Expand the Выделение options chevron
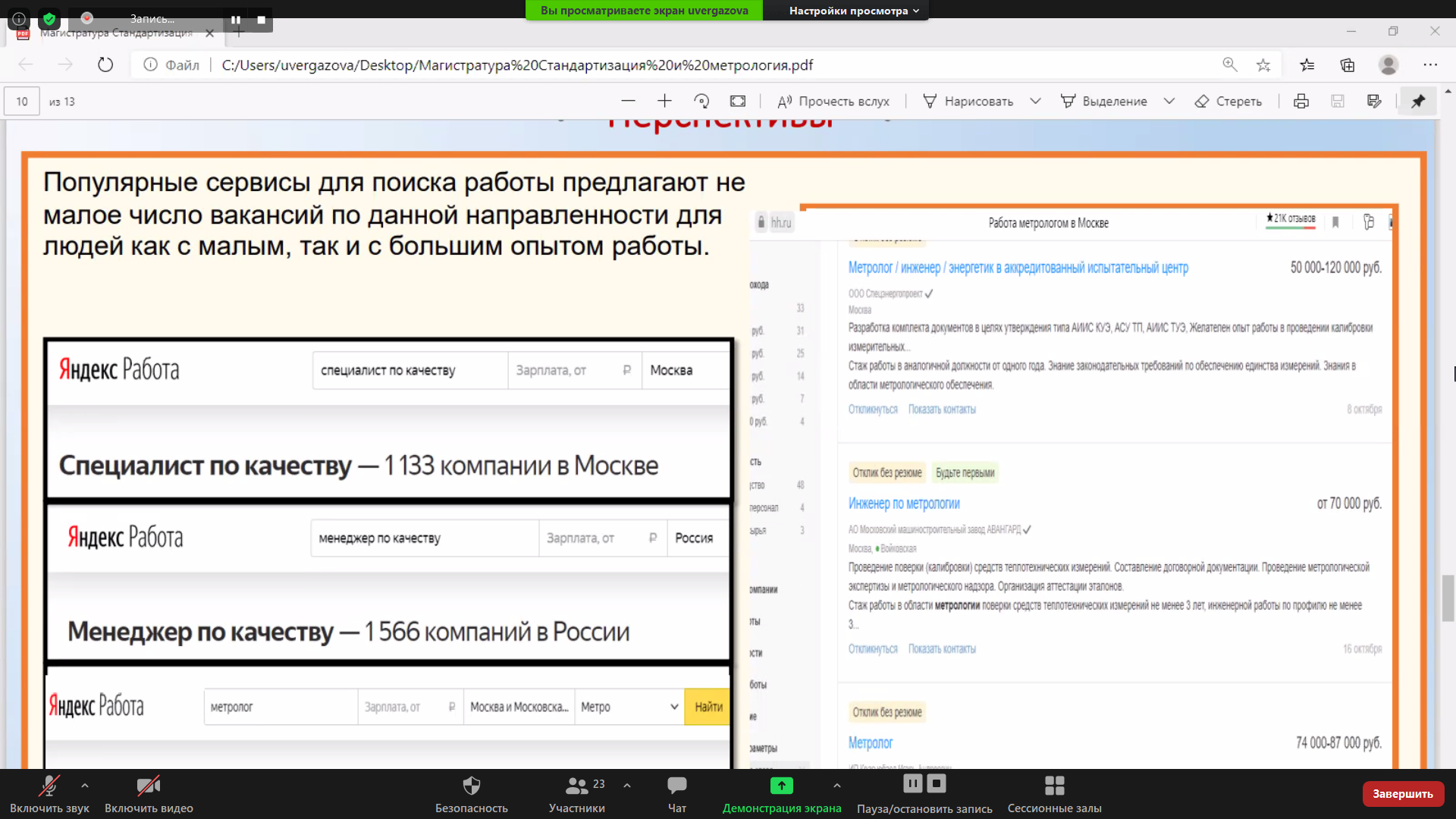Viewport: 1456px width, 819px height. point(1169,101)
